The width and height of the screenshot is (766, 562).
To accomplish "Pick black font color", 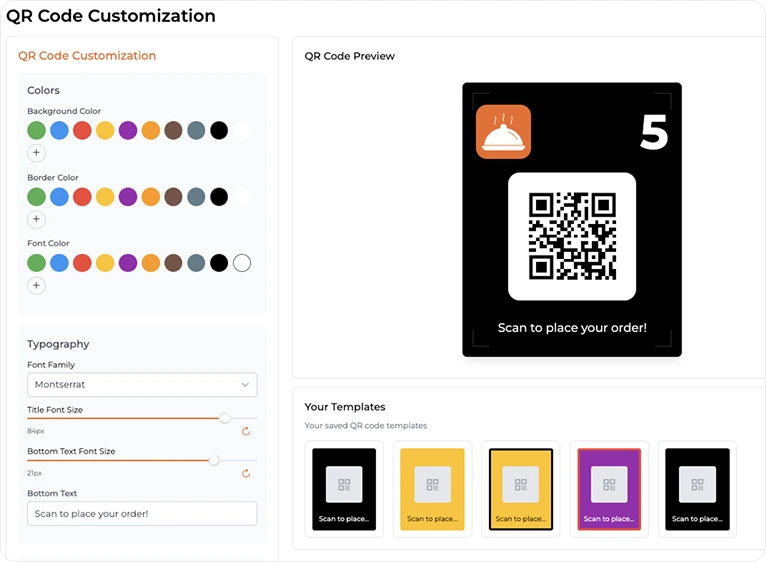I will (x=219, y=263).
